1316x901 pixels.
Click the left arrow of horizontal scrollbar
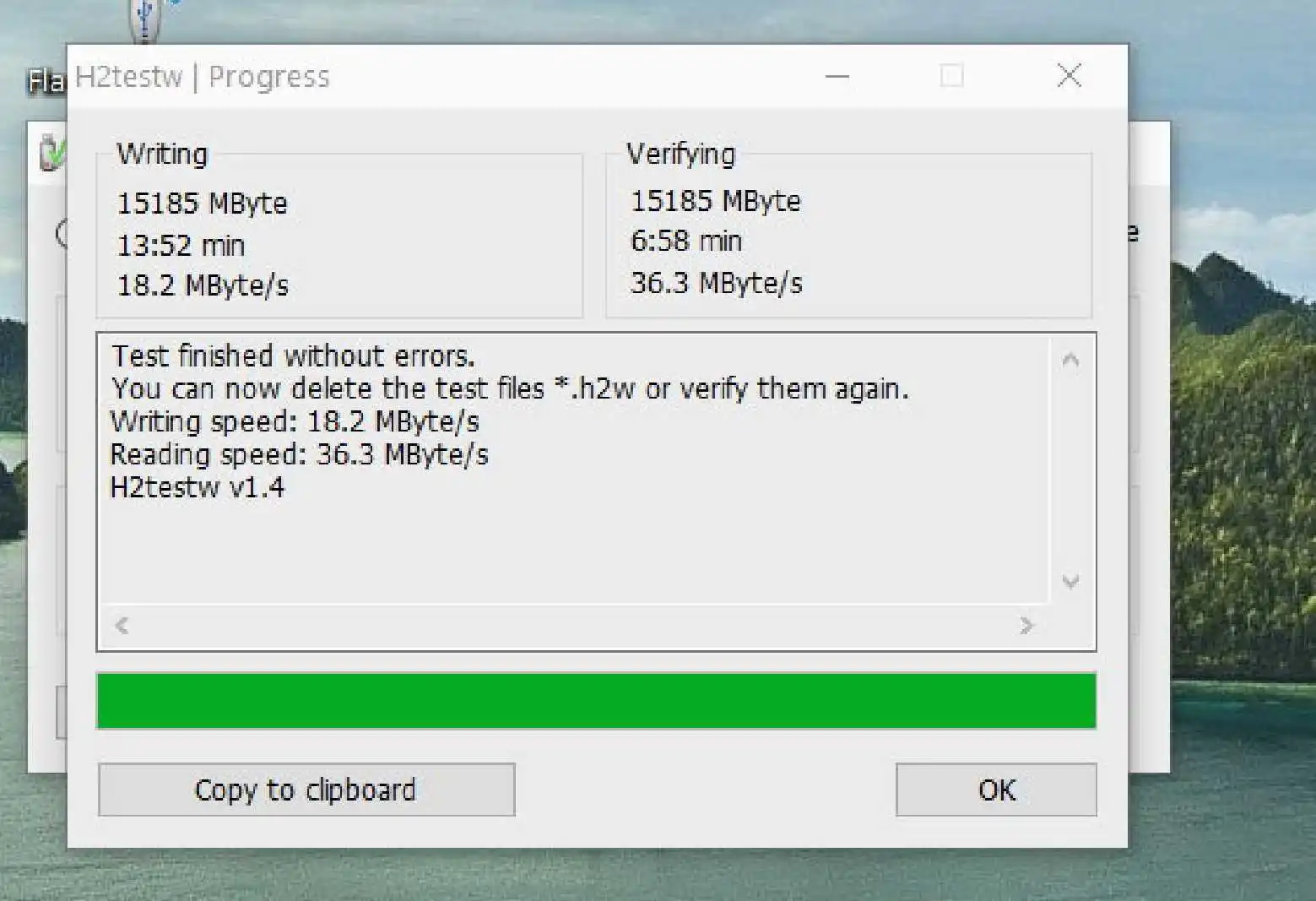122,626
